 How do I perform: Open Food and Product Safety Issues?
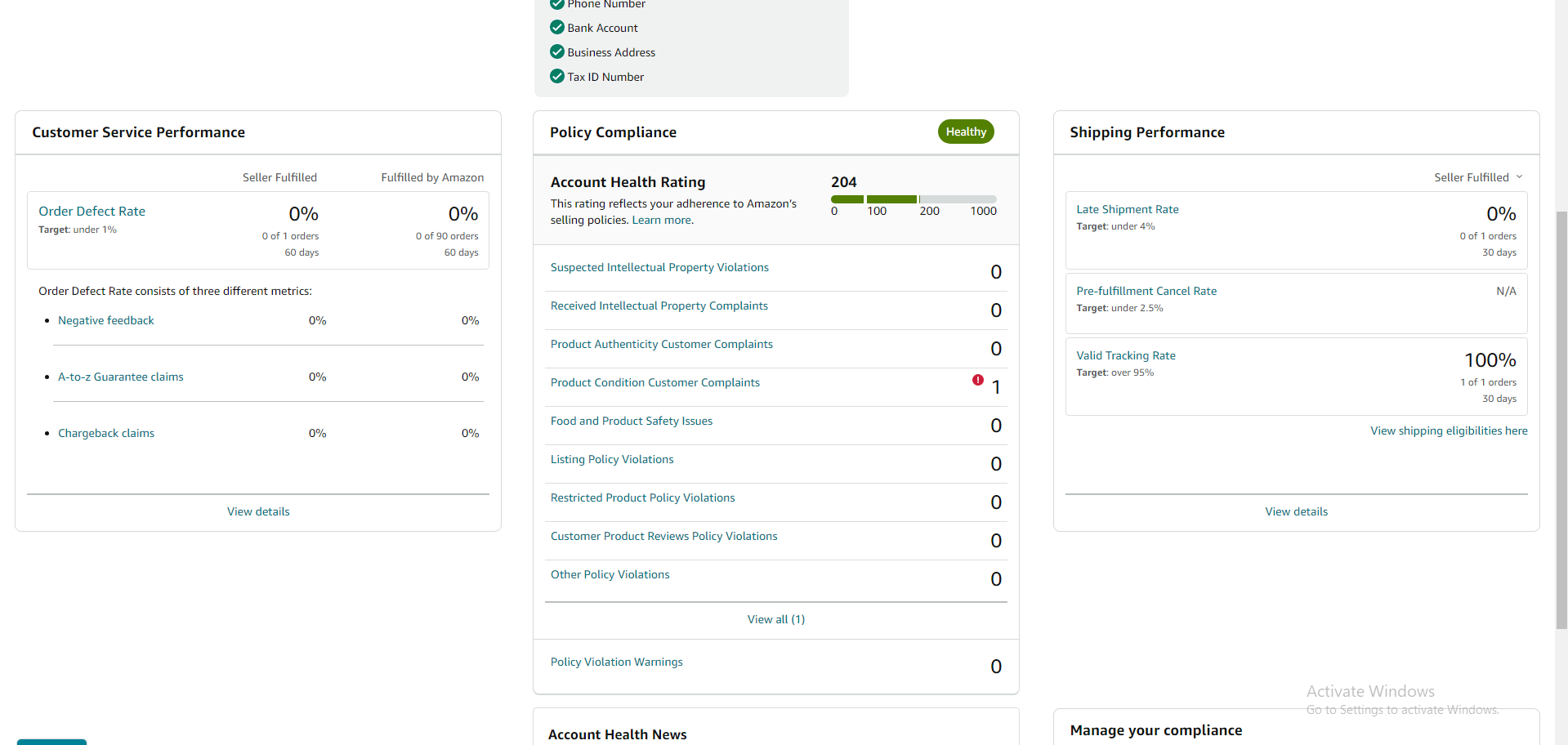pyautogui.click(x=632, y=421)
